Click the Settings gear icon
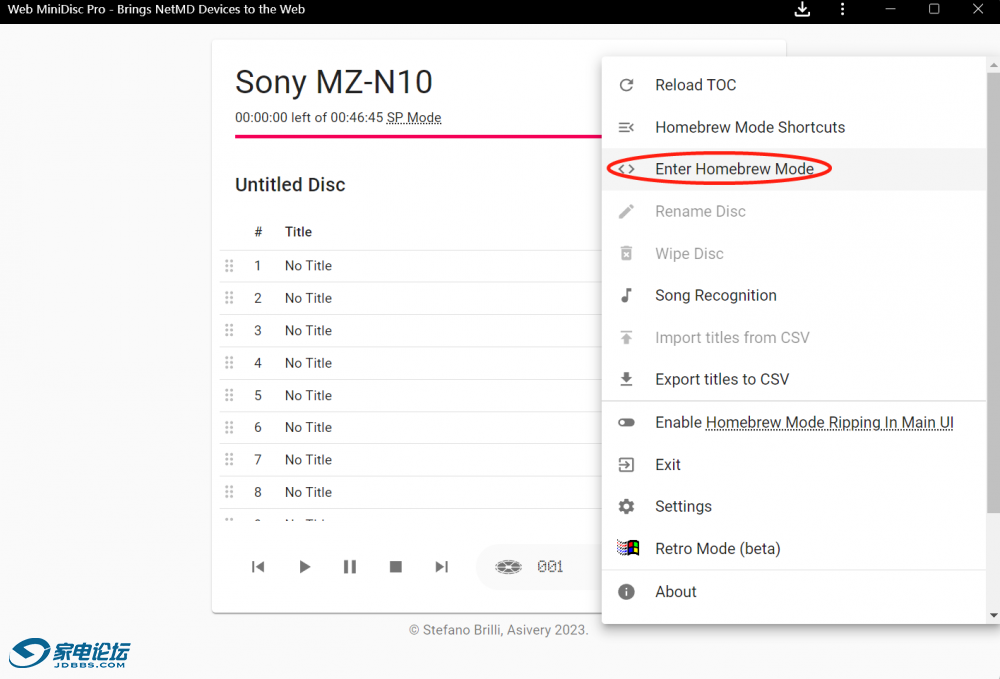Screen dimensions: 1000x679 (626, 506)
